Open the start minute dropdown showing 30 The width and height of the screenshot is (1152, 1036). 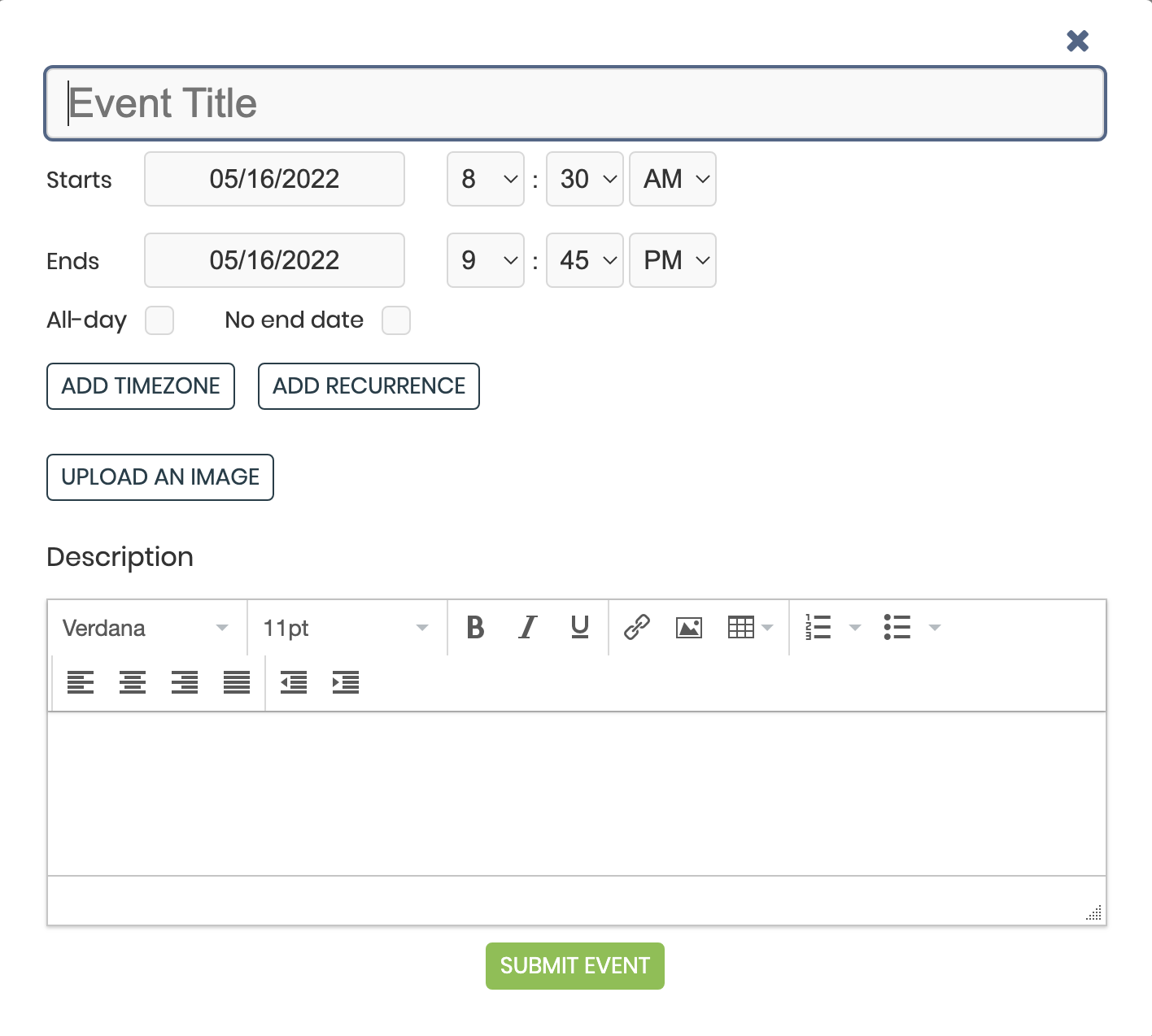pyautogui.click(x=585, y=179)
